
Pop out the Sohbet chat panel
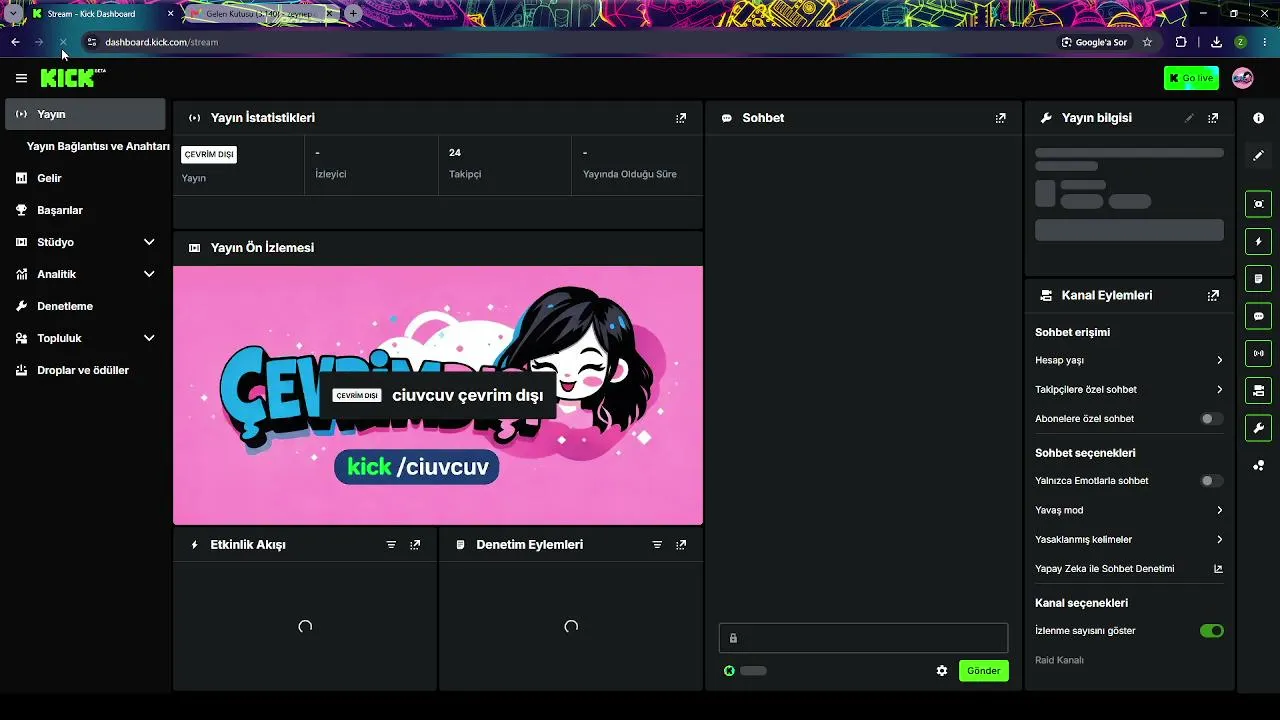pyautogui.click(x=1001, y=118)
